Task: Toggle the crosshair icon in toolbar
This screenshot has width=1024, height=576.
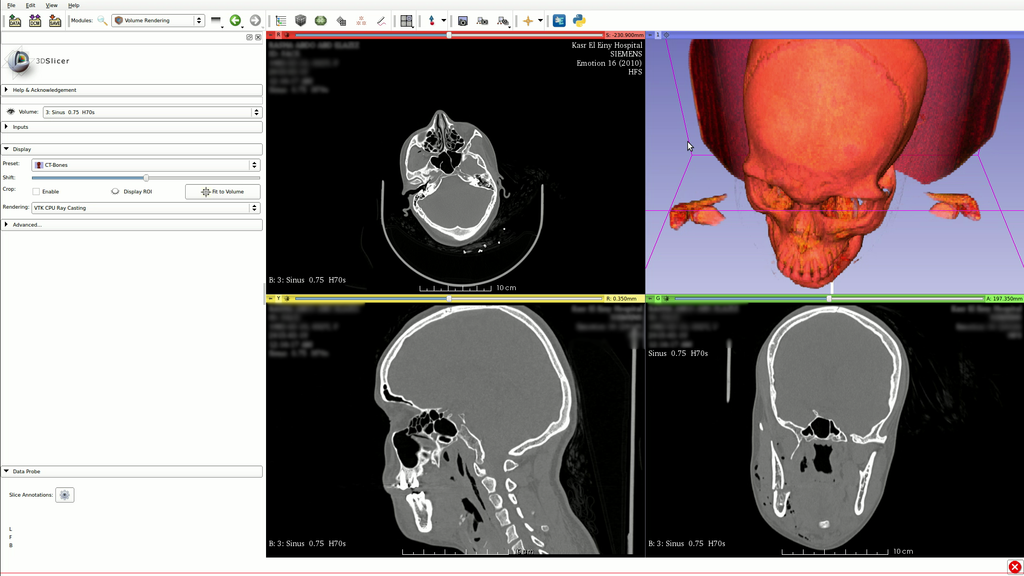Action: click(x=528, y=21)
